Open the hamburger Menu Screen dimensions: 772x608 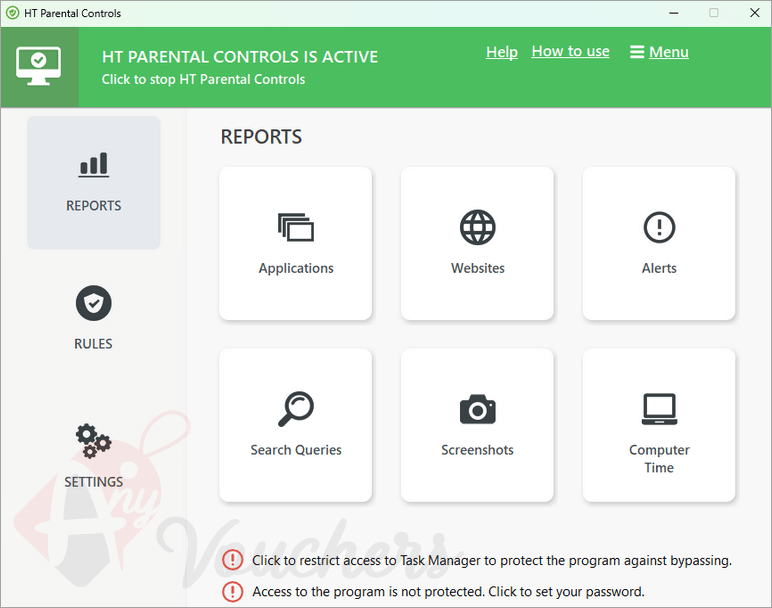[659, 52]
